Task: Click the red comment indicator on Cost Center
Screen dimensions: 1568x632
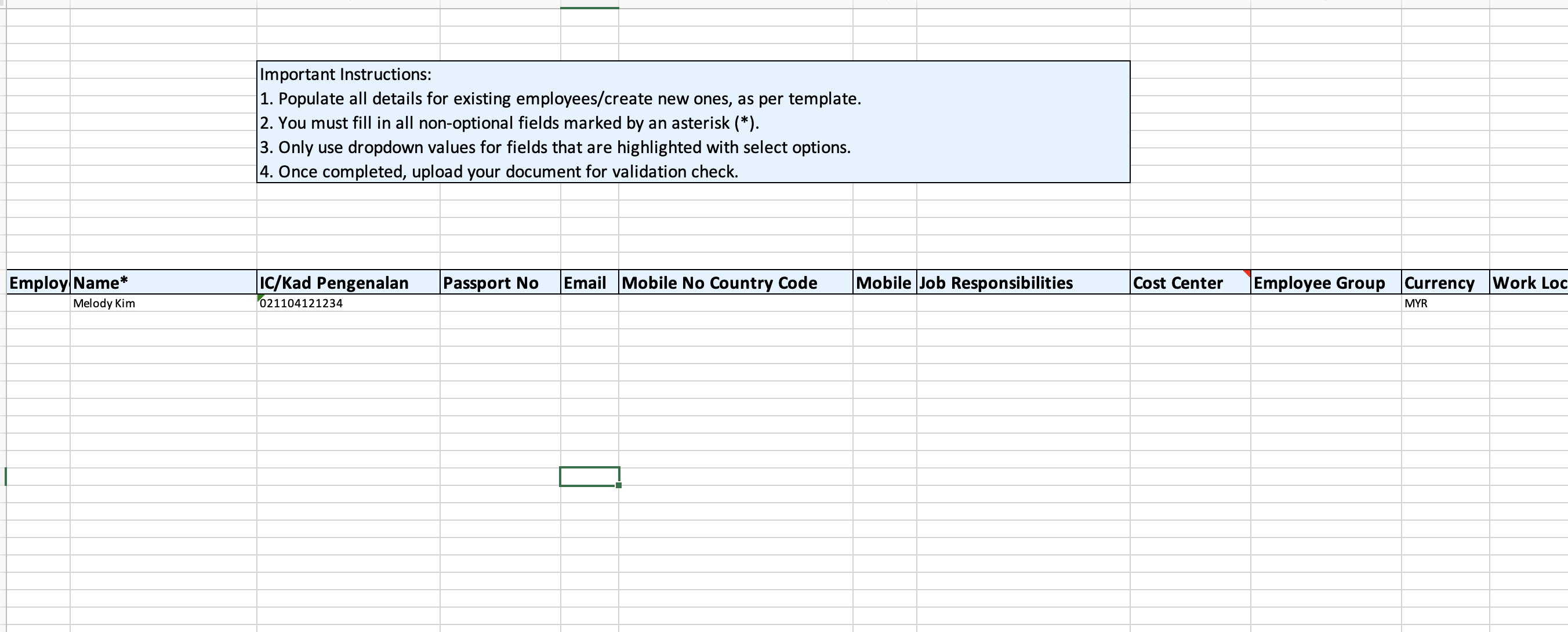Action: (1246, 273)
